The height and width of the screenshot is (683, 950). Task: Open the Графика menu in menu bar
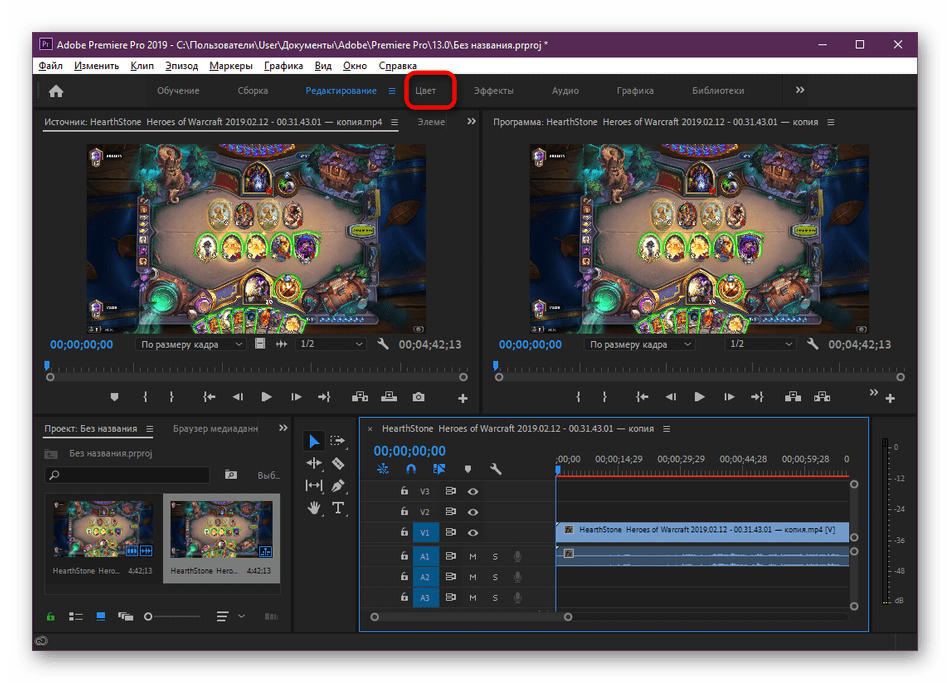pos(284,66)
